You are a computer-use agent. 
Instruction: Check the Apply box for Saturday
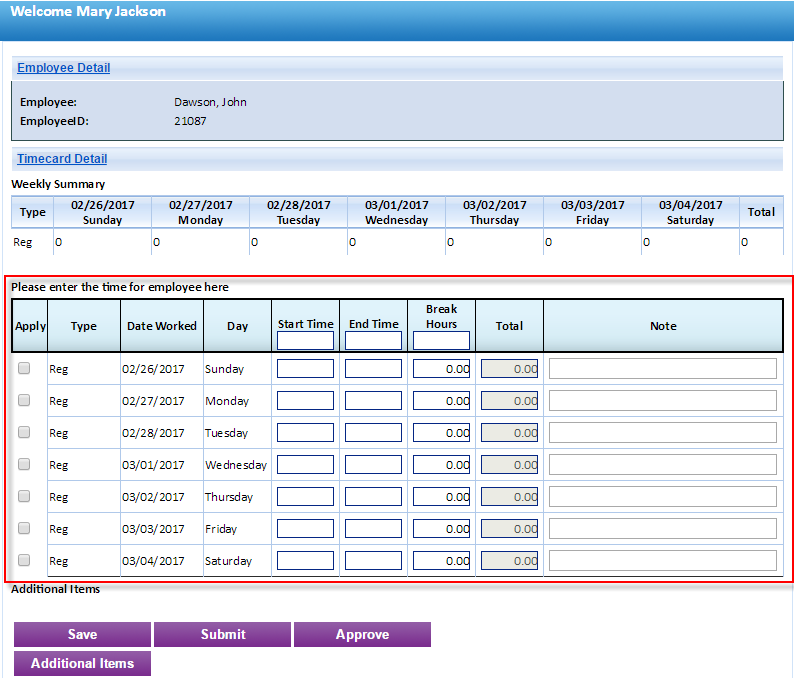point(24,560)
